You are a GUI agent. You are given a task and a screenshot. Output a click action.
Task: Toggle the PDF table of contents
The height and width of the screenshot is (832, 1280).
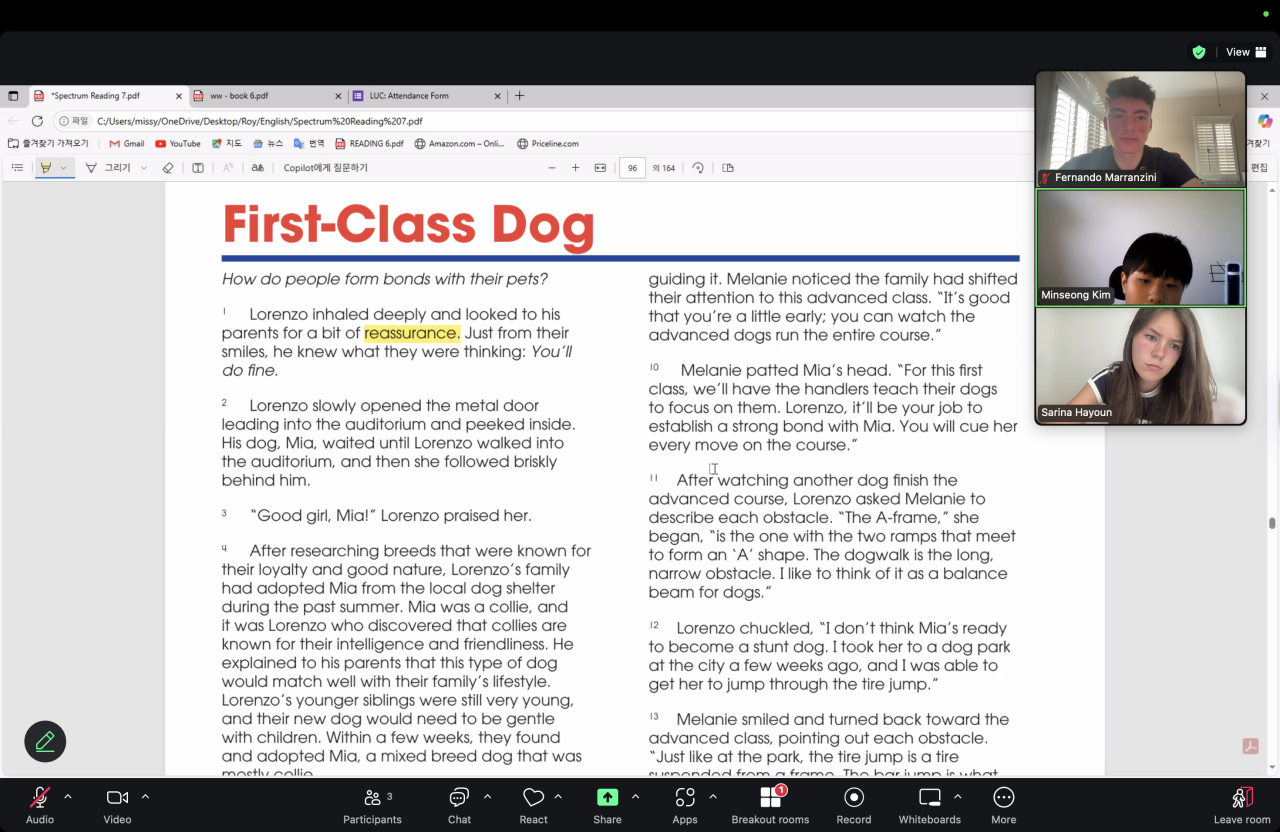[17, 168]
